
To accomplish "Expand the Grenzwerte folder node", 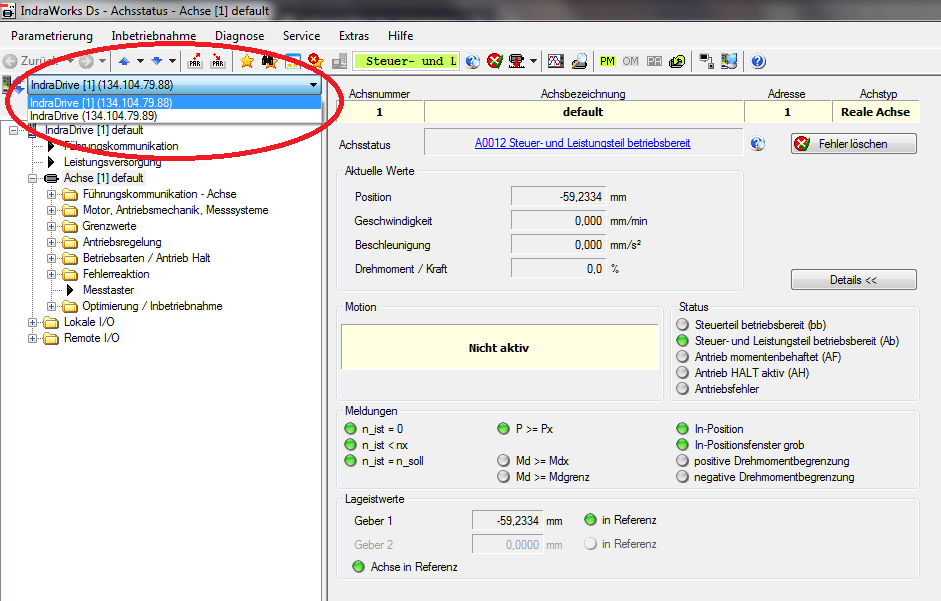I will point(52,227).
